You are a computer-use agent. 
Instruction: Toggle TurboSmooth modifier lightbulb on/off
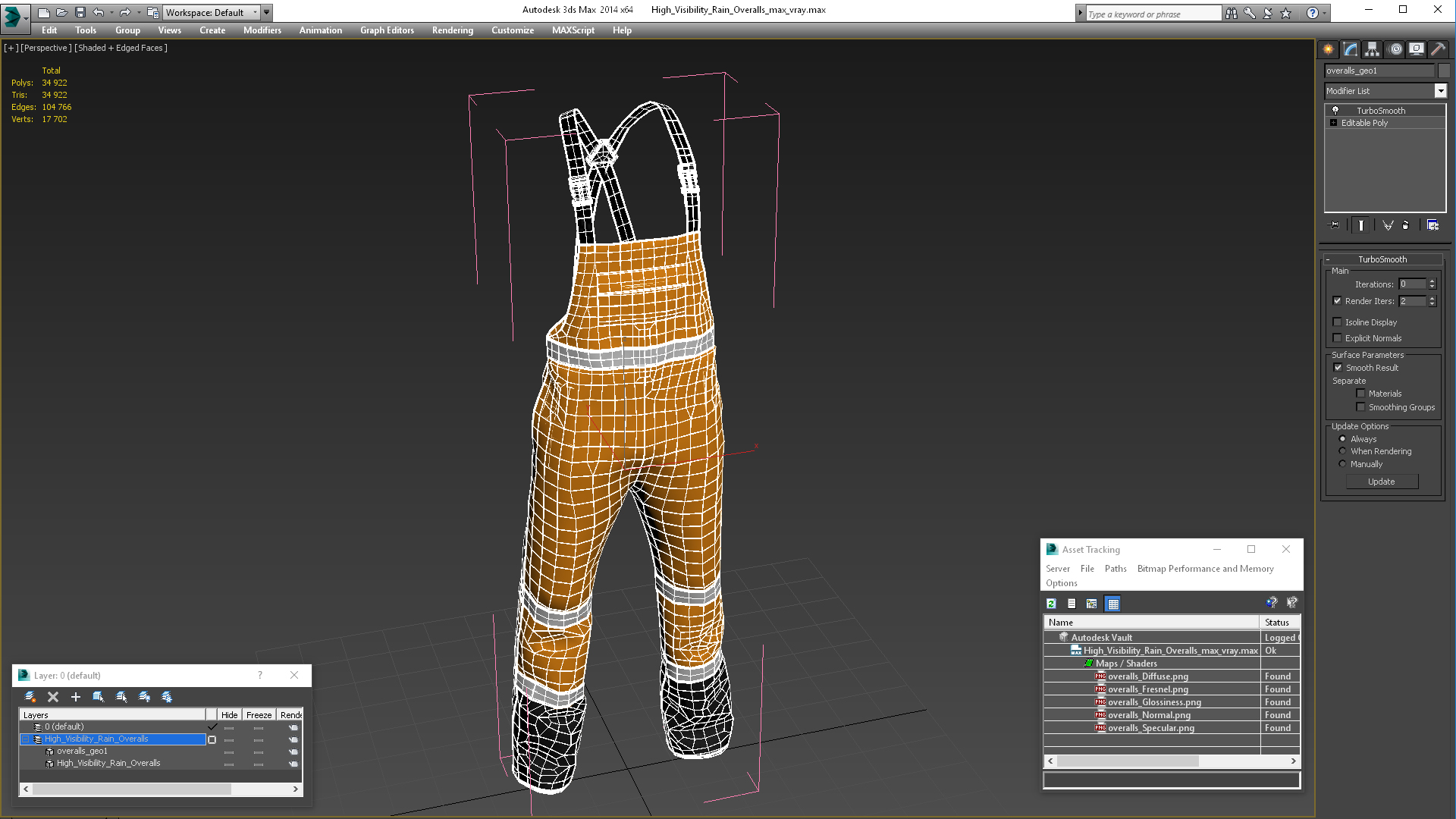tap(1335, 111)
